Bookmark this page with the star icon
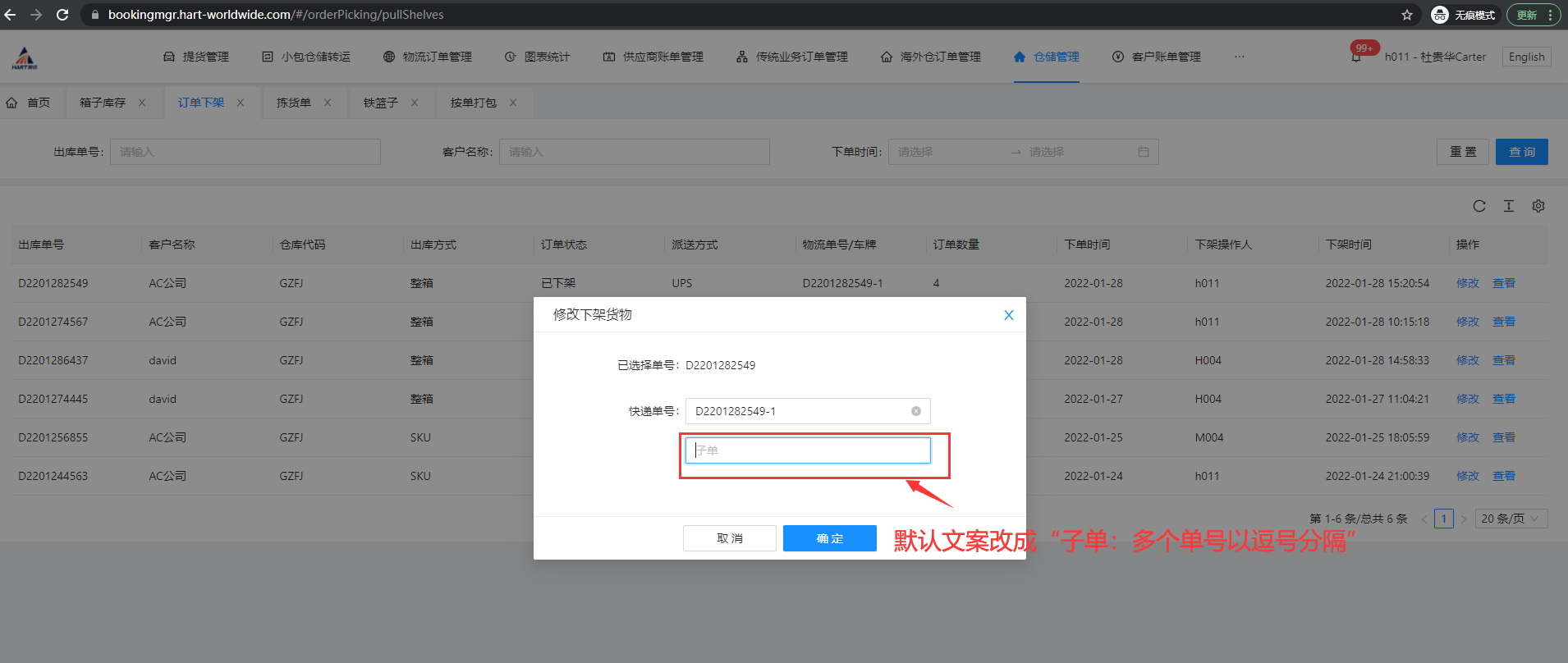 (1406, 15)
